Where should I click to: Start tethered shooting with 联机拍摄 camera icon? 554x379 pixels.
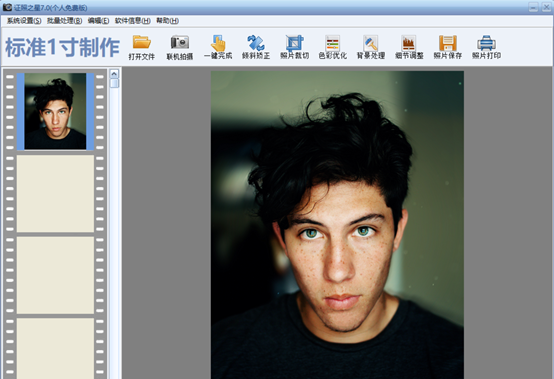pos(180,47)
